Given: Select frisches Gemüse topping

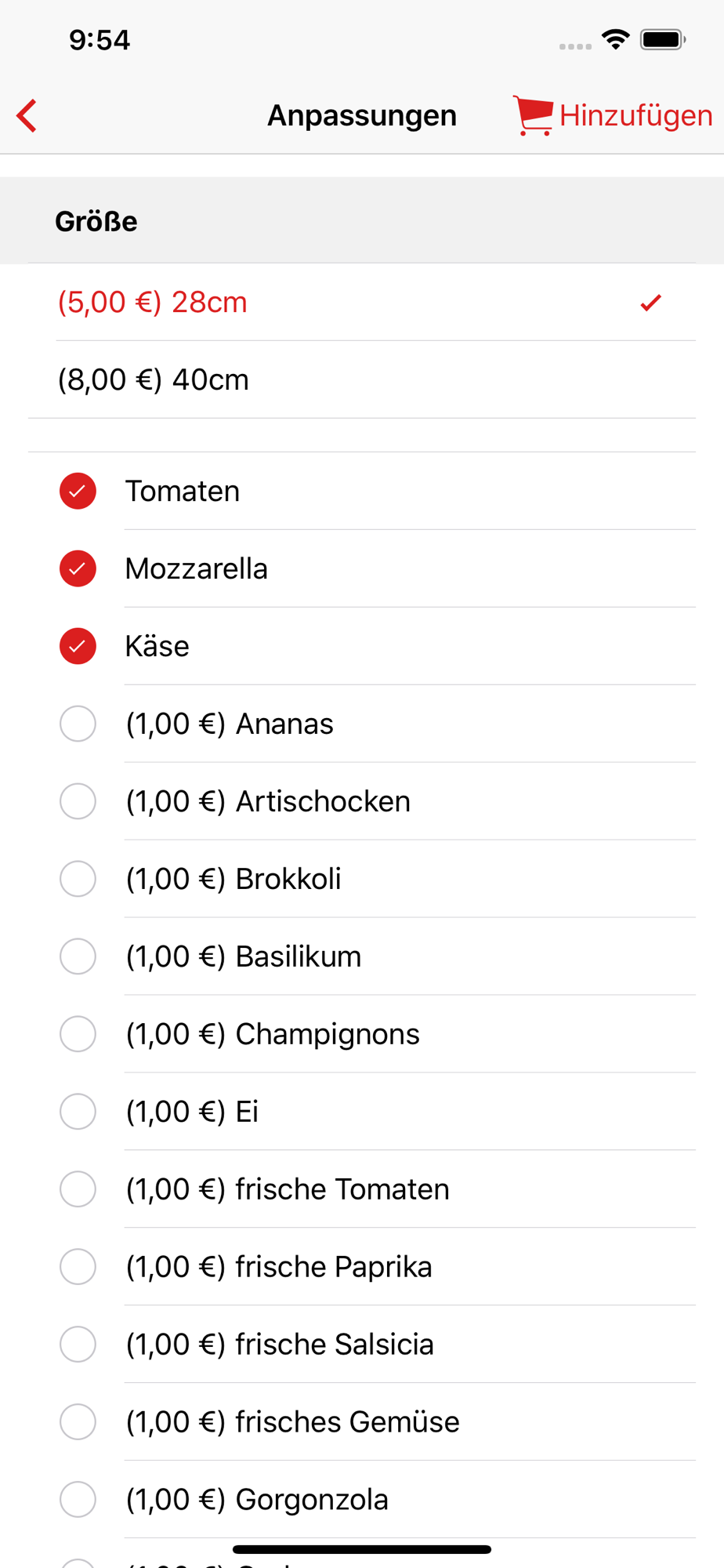Looking at the screenshot, I should (x=78, y=1422).
